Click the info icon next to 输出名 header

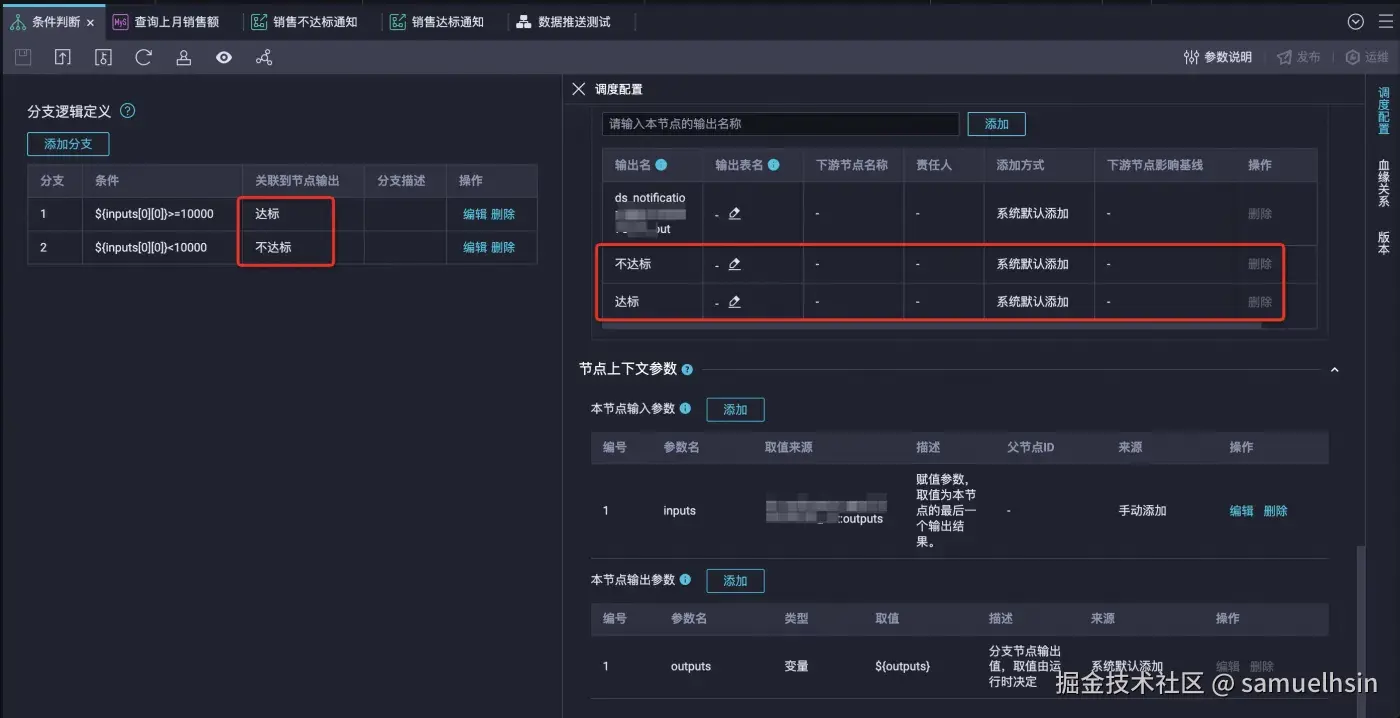click(x=661, y=165)
